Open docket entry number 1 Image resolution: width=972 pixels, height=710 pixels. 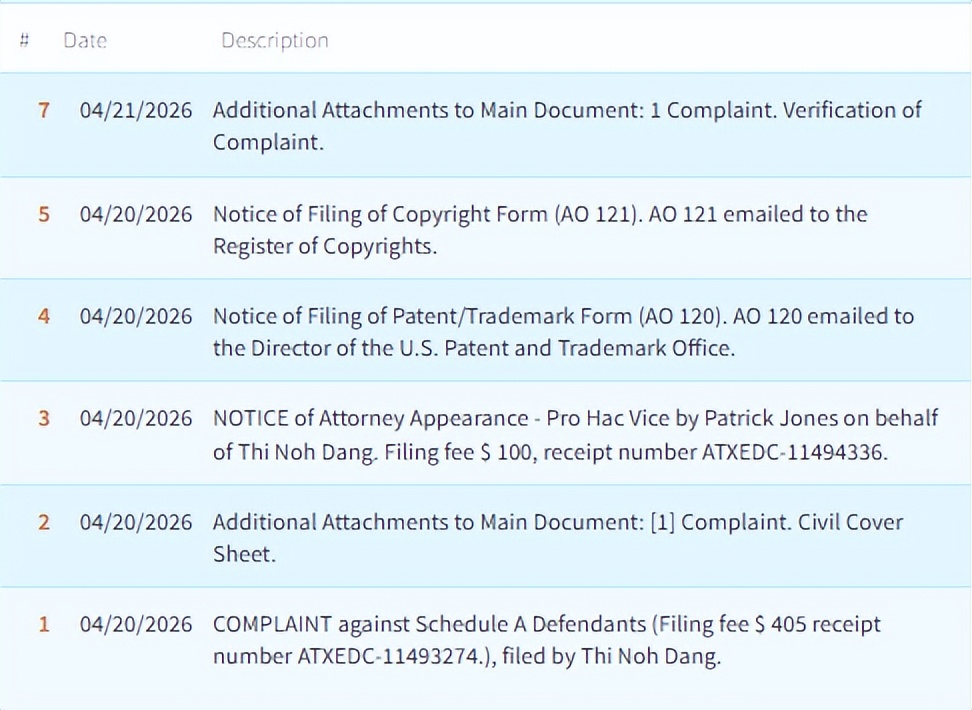(43, 624)
